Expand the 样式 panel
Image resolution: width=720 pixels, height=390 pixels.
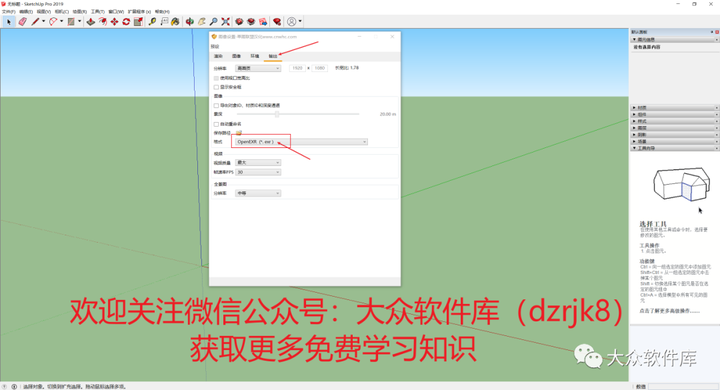[x=675, y=121]
